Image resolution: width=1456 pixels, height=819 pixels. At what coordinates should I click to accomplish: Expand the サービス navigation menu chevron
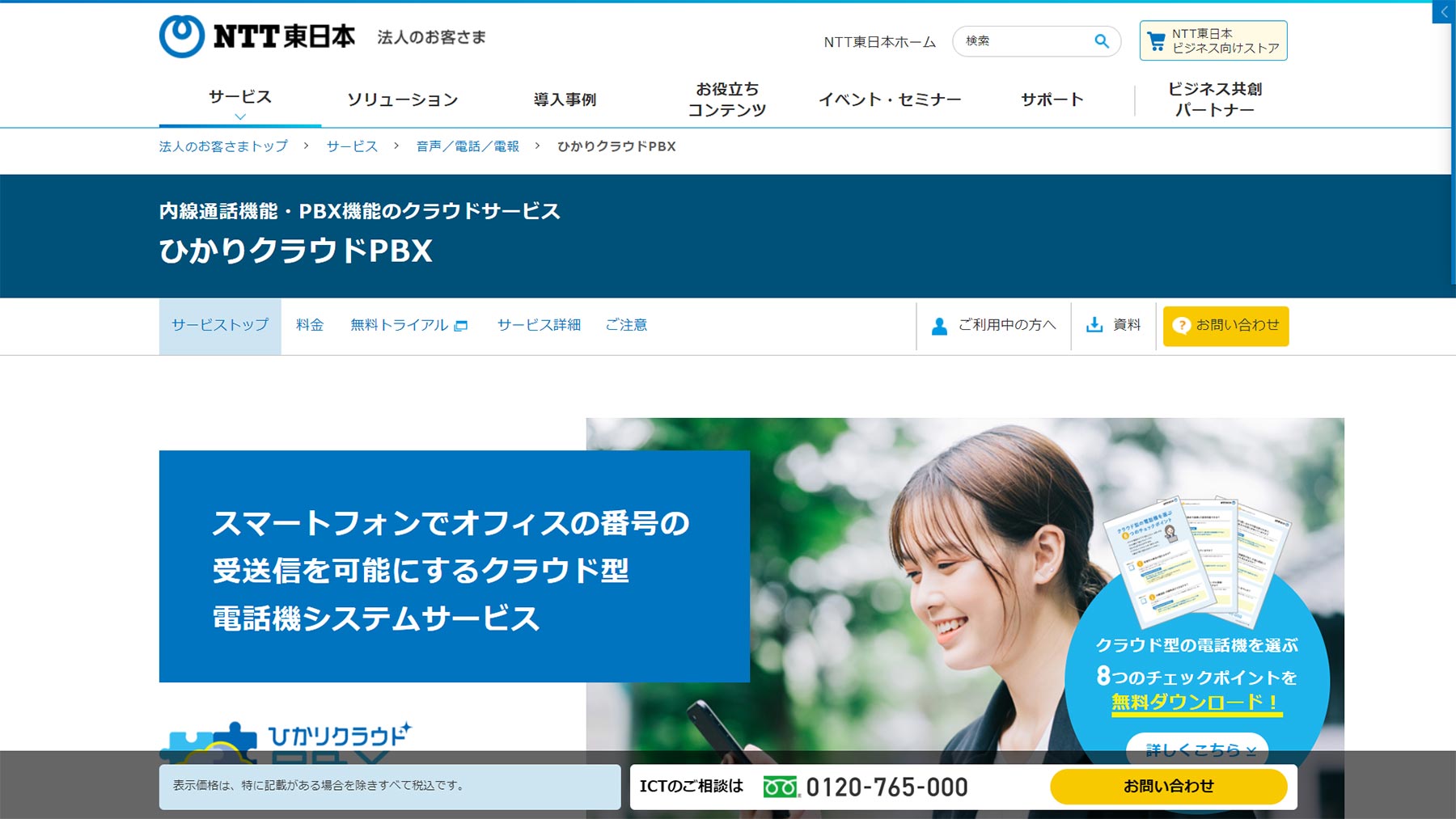[239, 116]
